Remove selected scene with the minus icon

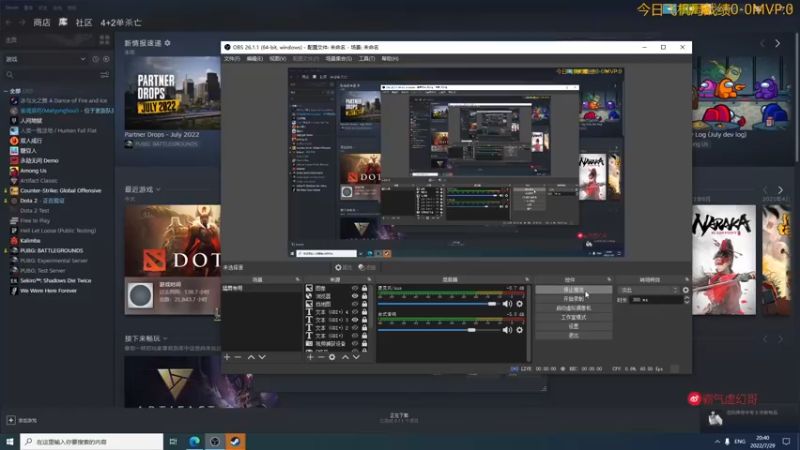238,357
